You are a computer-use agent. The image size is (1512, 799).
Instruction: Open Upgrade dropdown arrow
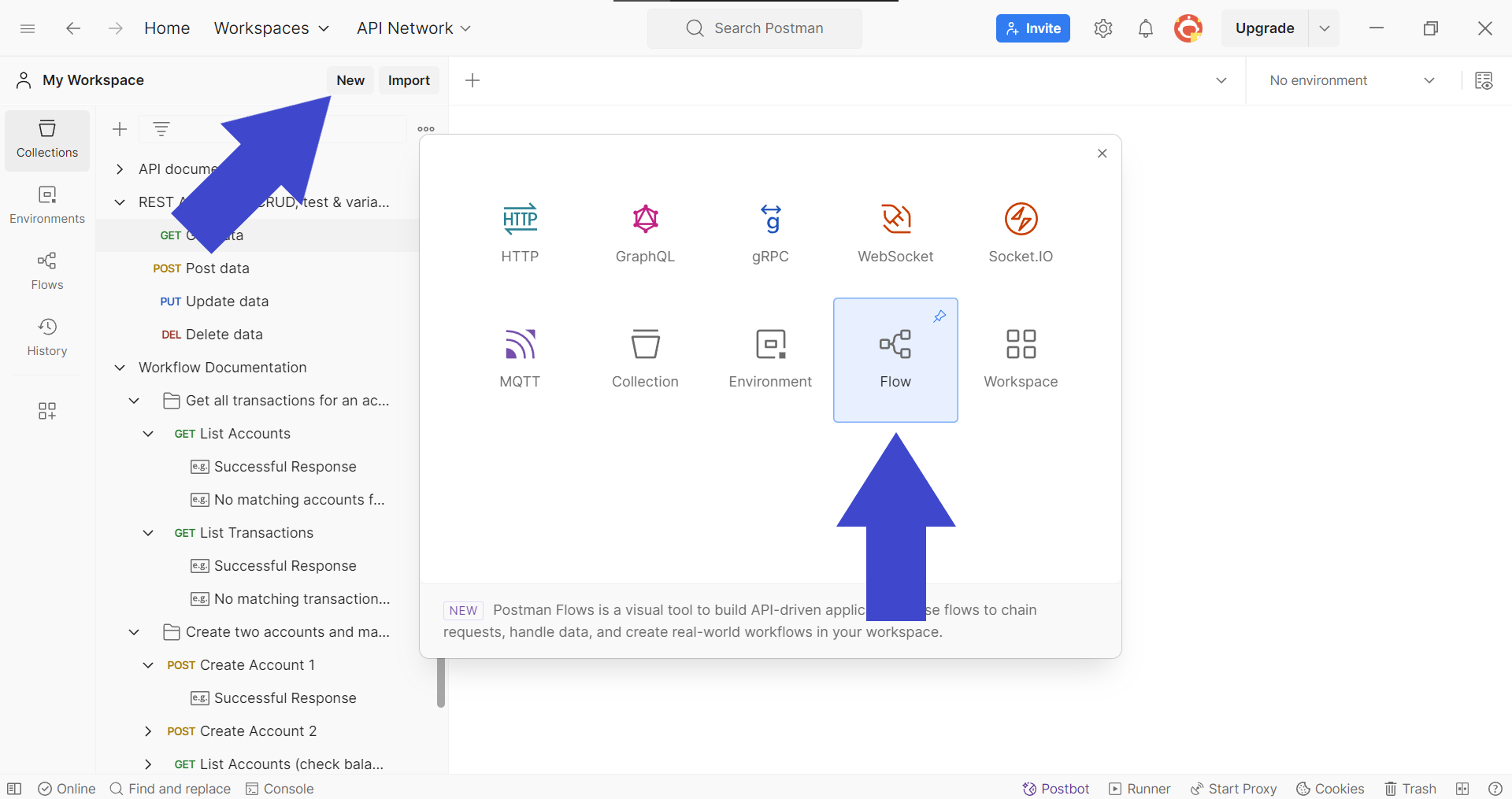click(x=1325, y=28)
